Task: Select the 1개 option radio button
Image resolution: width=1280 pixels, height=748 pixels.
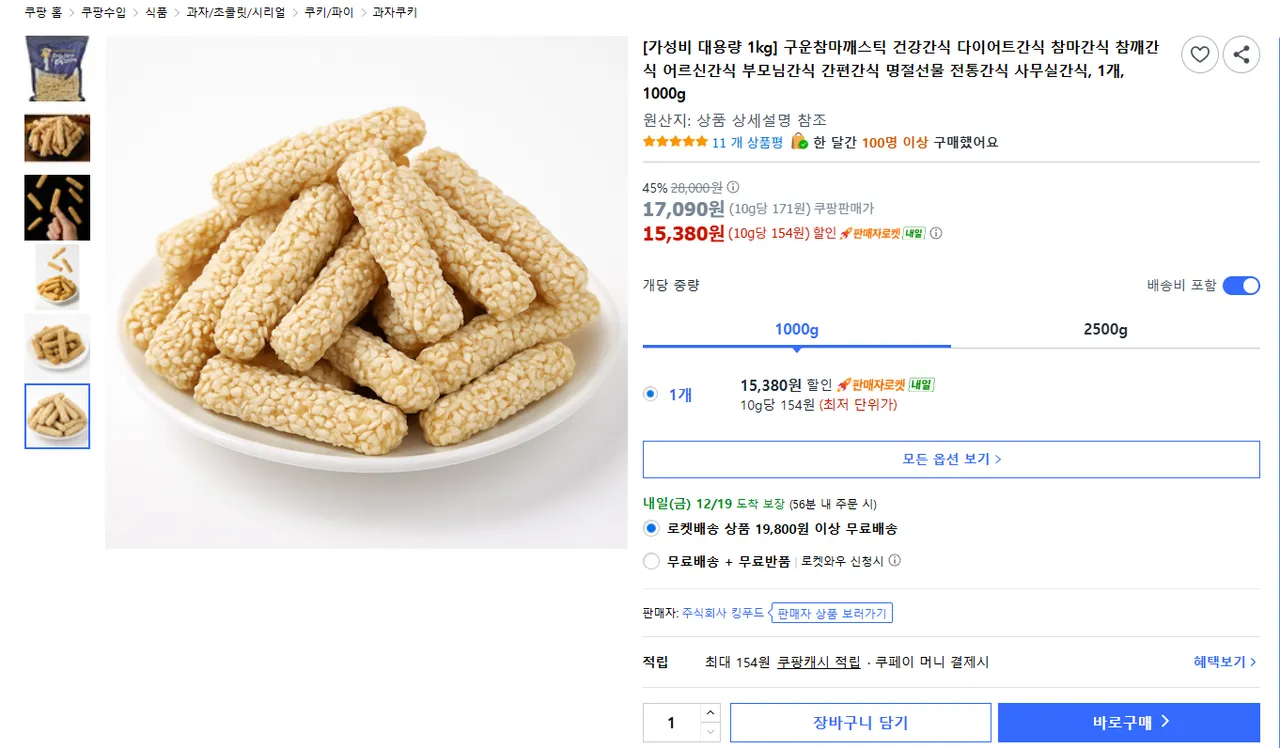Action: pos(651,394)
